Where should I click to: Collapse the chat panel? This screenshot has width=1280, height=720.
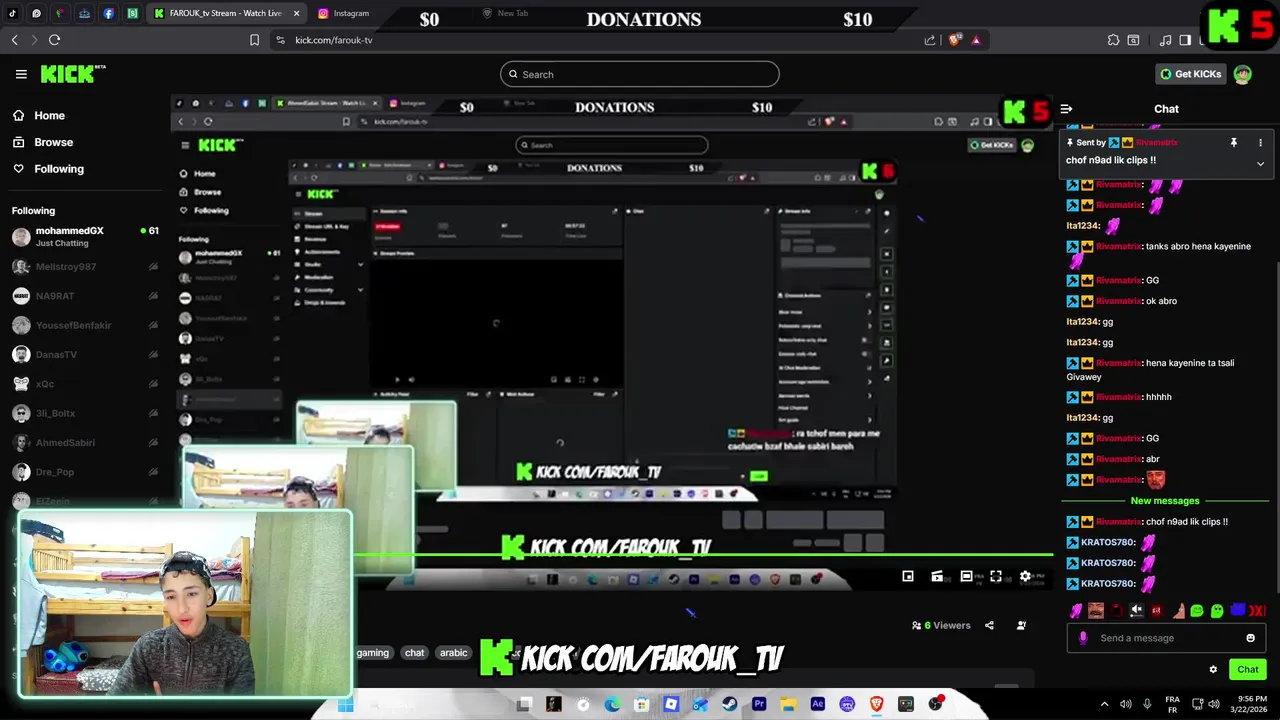(x=1066, y=109)
